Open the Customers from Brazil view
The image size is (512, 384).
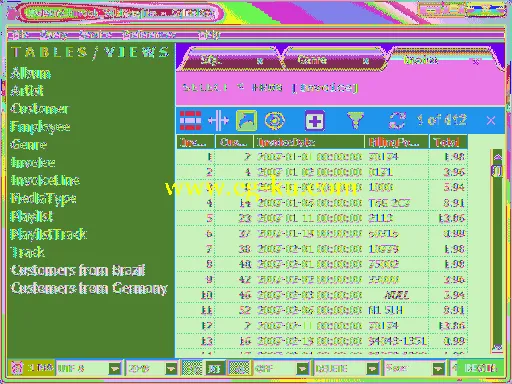pos(78,270)
